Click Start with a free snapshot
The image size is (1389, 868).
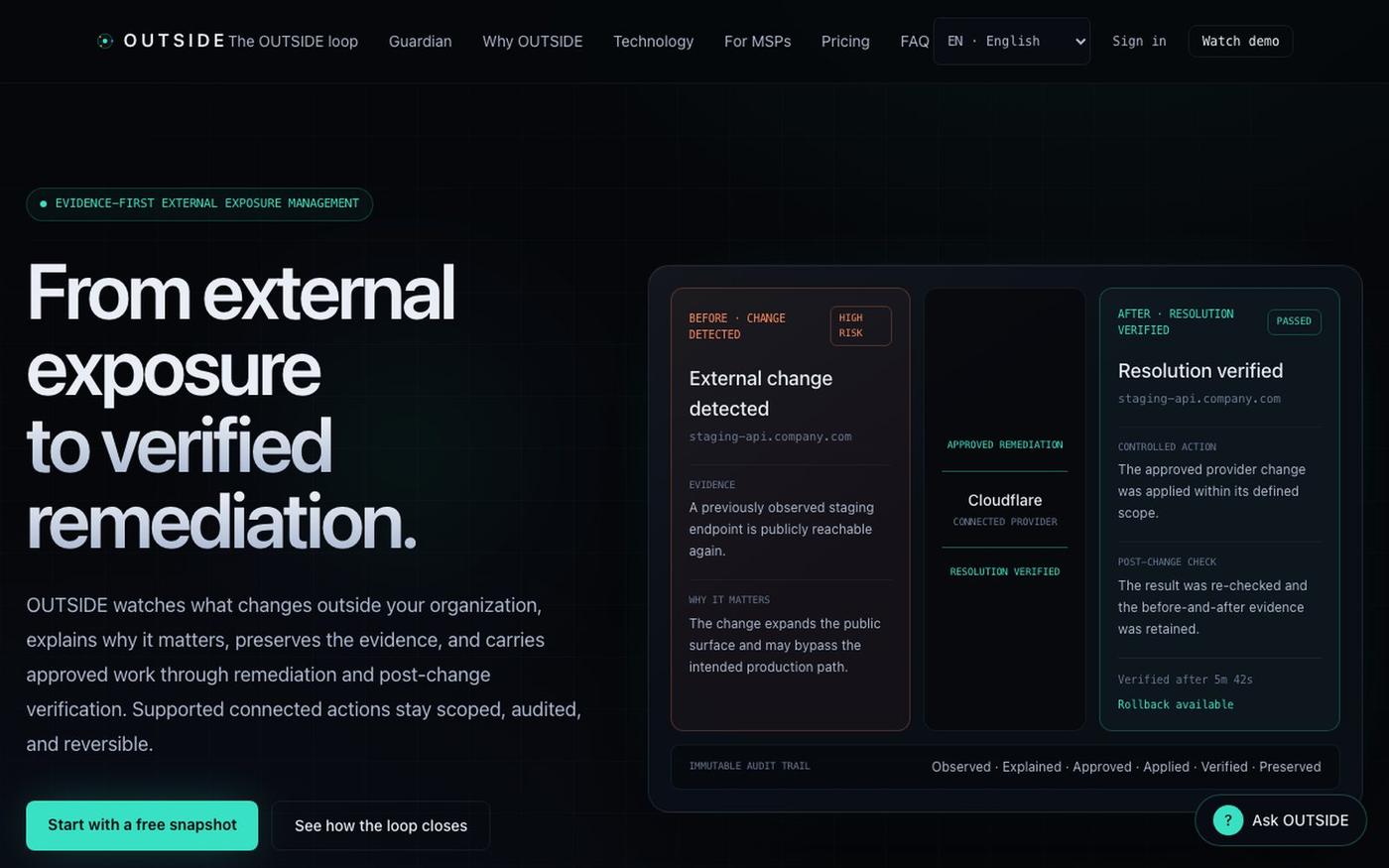(142, 825)
